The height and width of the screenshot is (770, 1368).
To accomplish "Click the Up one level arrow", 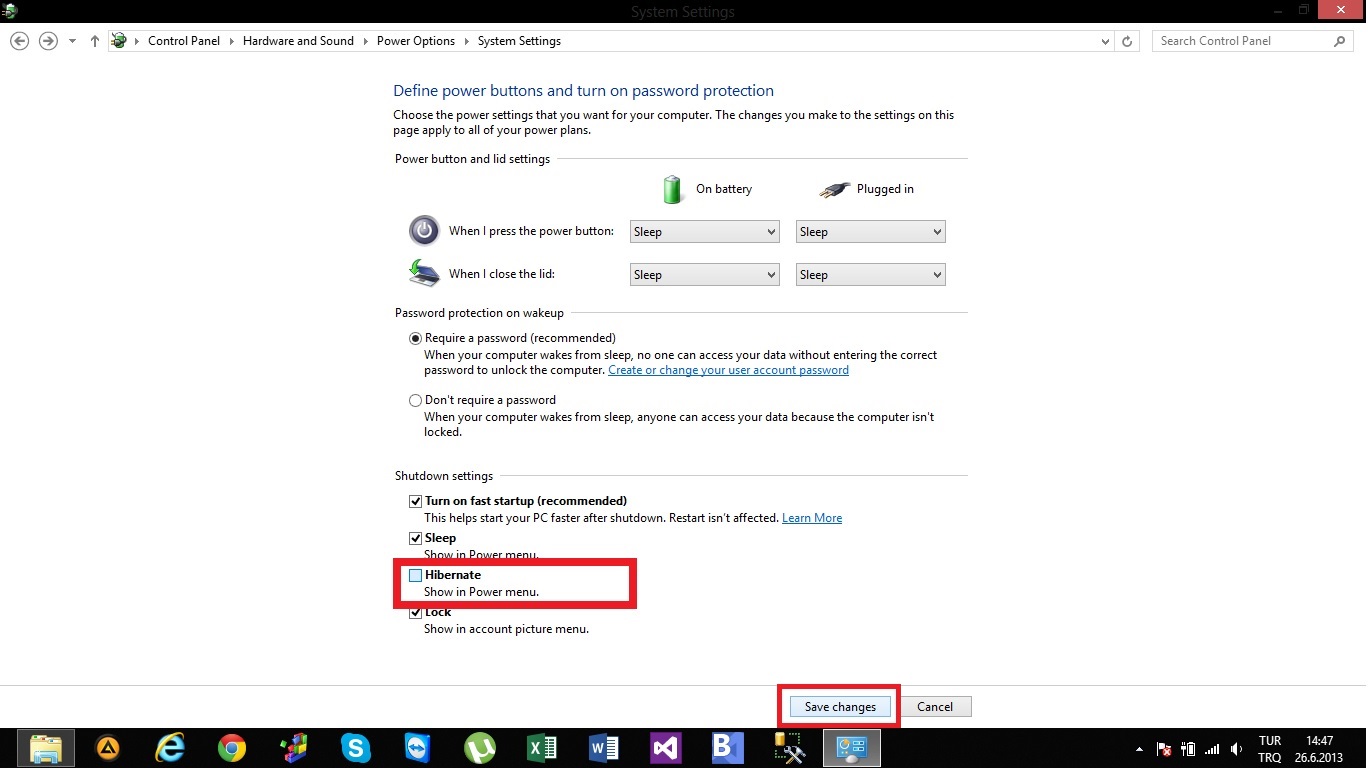I will [95, 41].
